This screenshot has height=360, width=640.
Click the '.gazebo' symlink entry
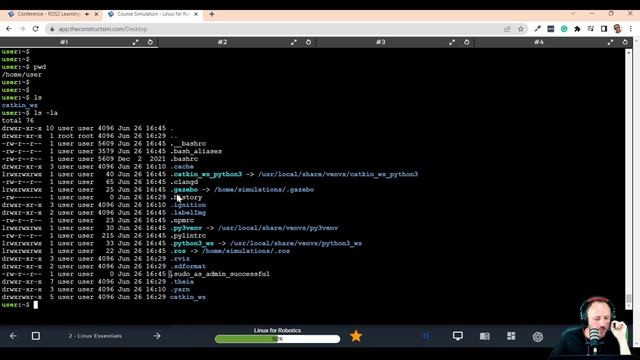[x=184, y=190]
